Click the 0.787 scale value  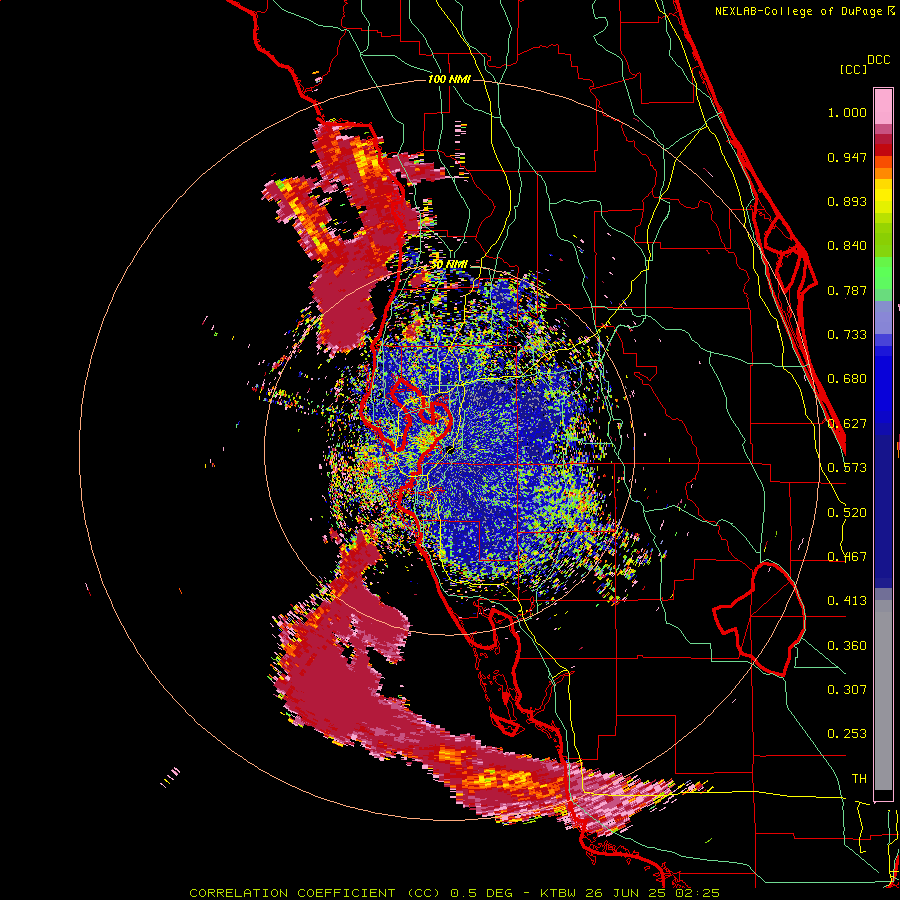tap(847, 290)
